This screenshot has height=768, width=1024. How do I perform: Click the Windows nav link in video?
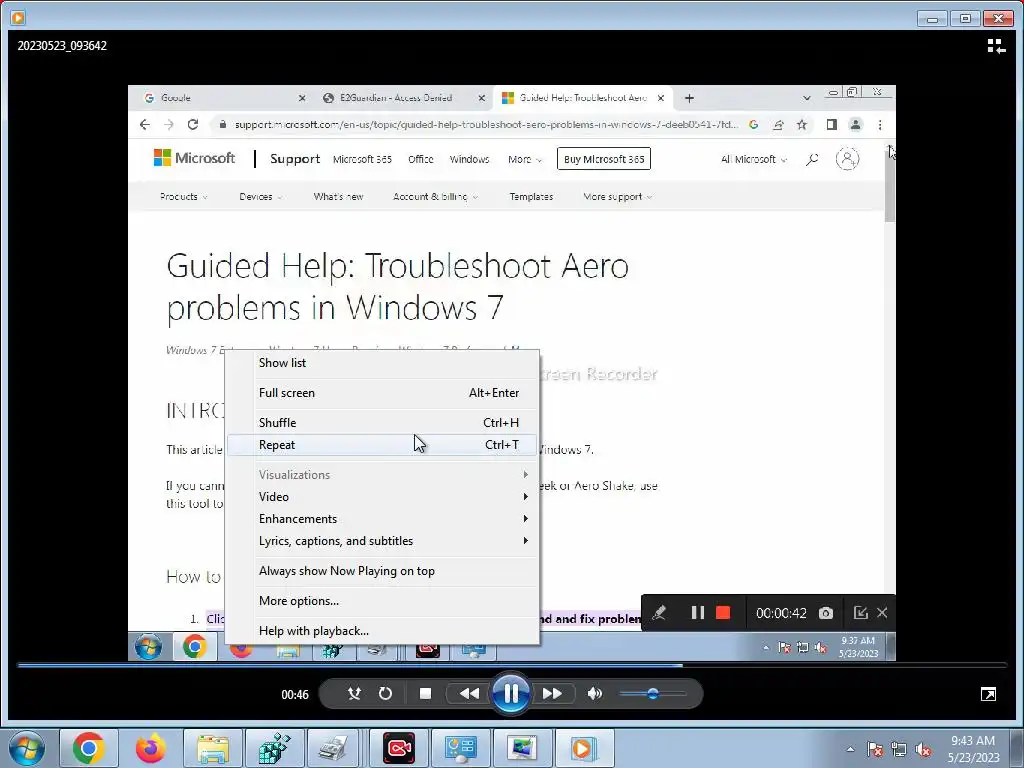tap(469, 159)
